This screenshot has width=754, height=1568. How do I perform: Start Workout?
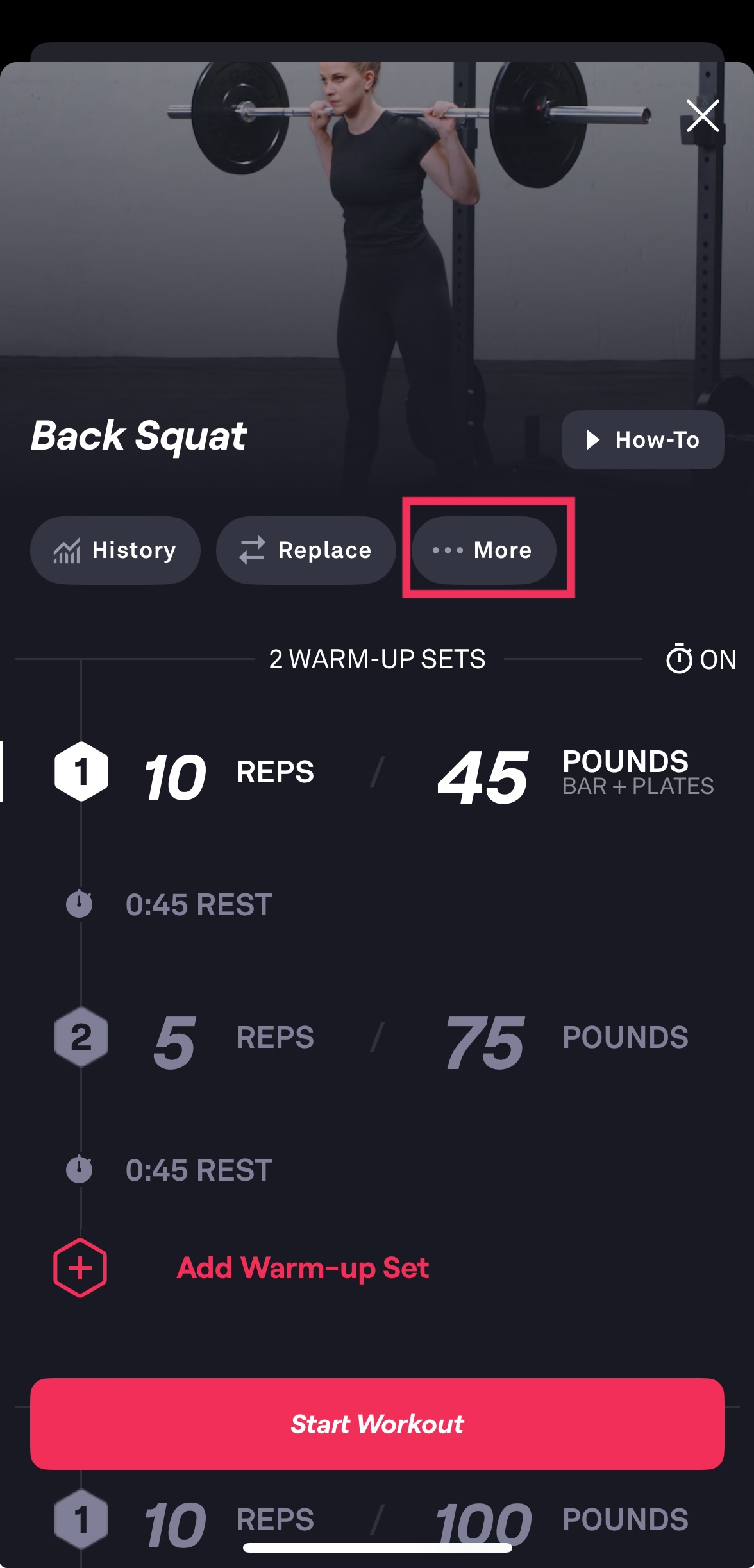pos(377,1424)
